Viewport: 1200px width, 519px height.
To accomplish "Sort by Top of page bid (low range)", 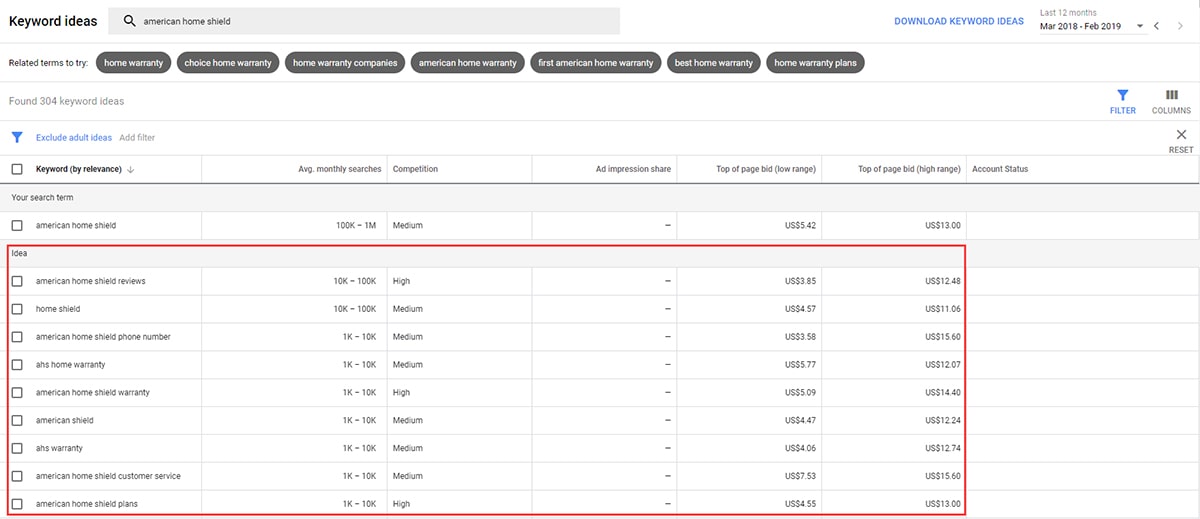I will tap(766, 169).
